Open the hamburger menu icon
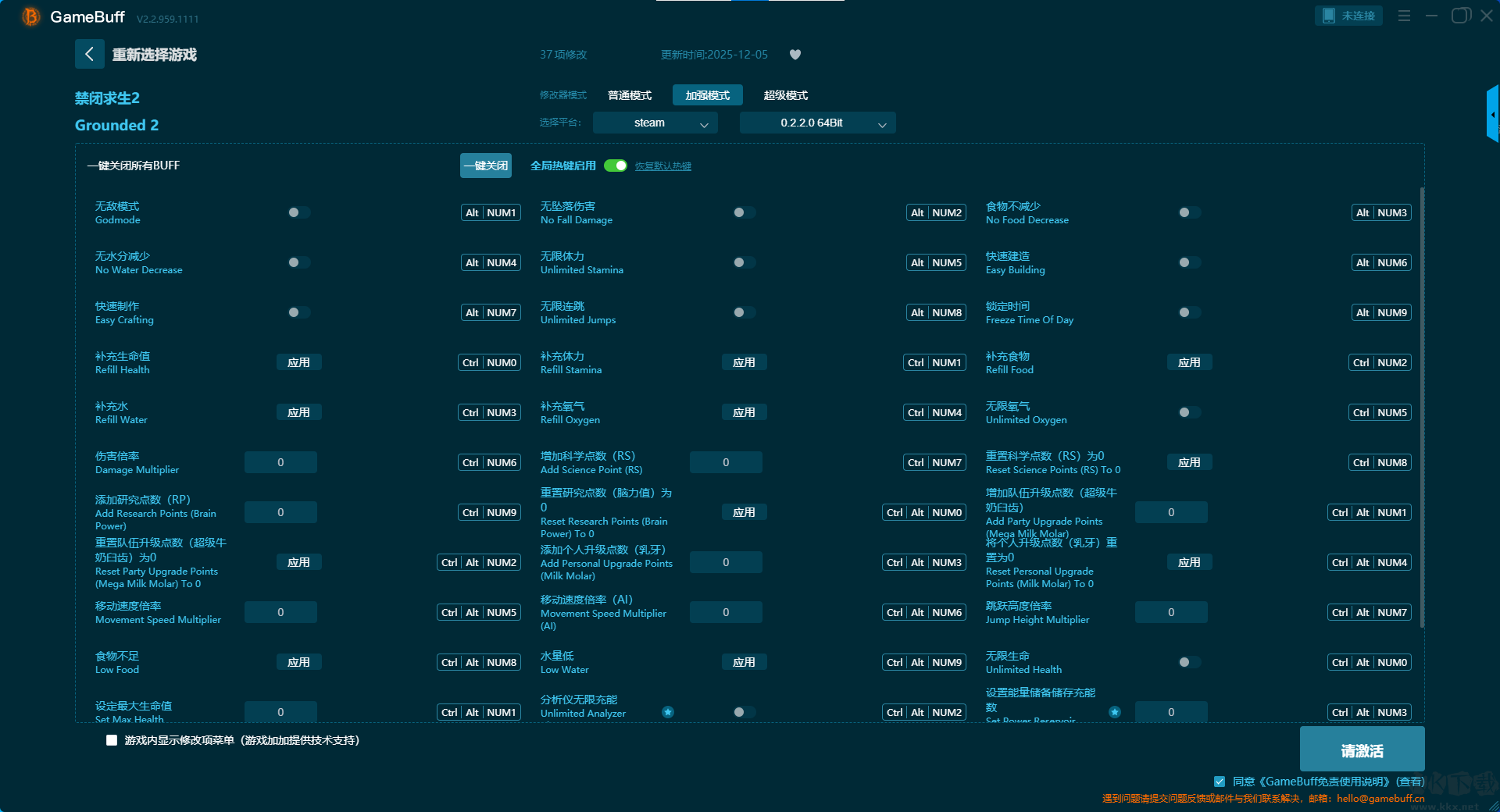Viewport: 1500px width, 812px height. point(1404,16)
